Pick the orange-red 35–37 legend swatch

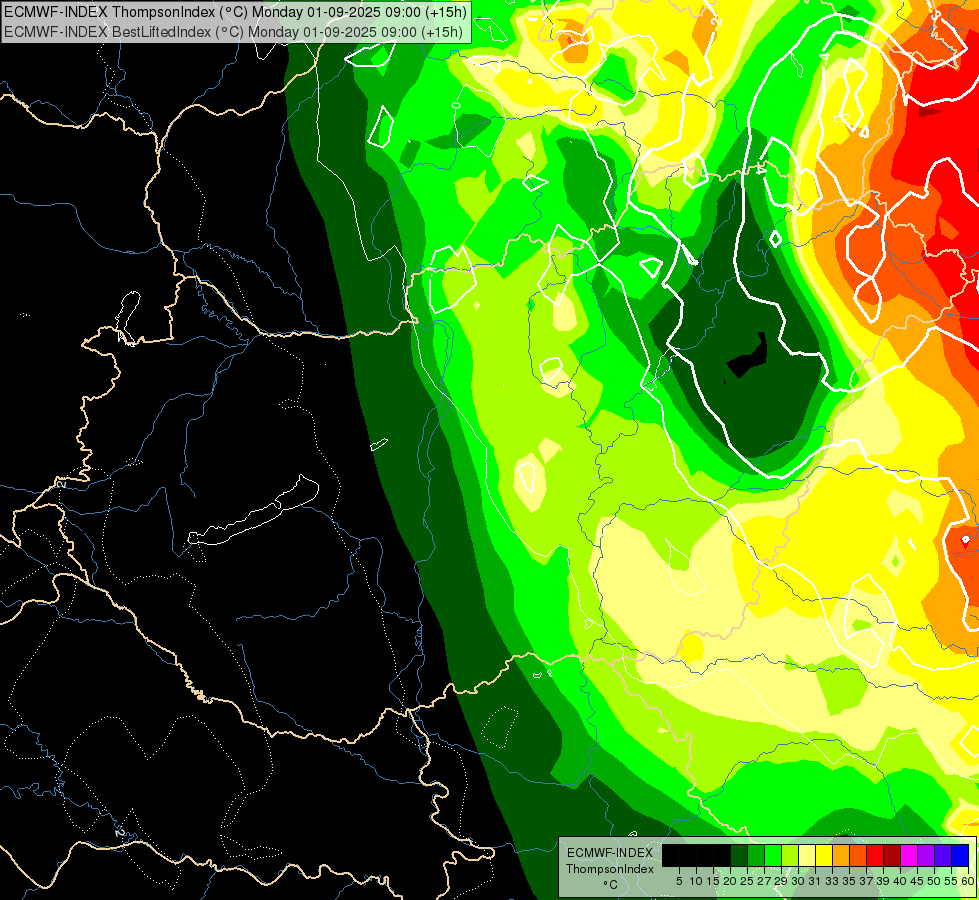coord(858,856)
